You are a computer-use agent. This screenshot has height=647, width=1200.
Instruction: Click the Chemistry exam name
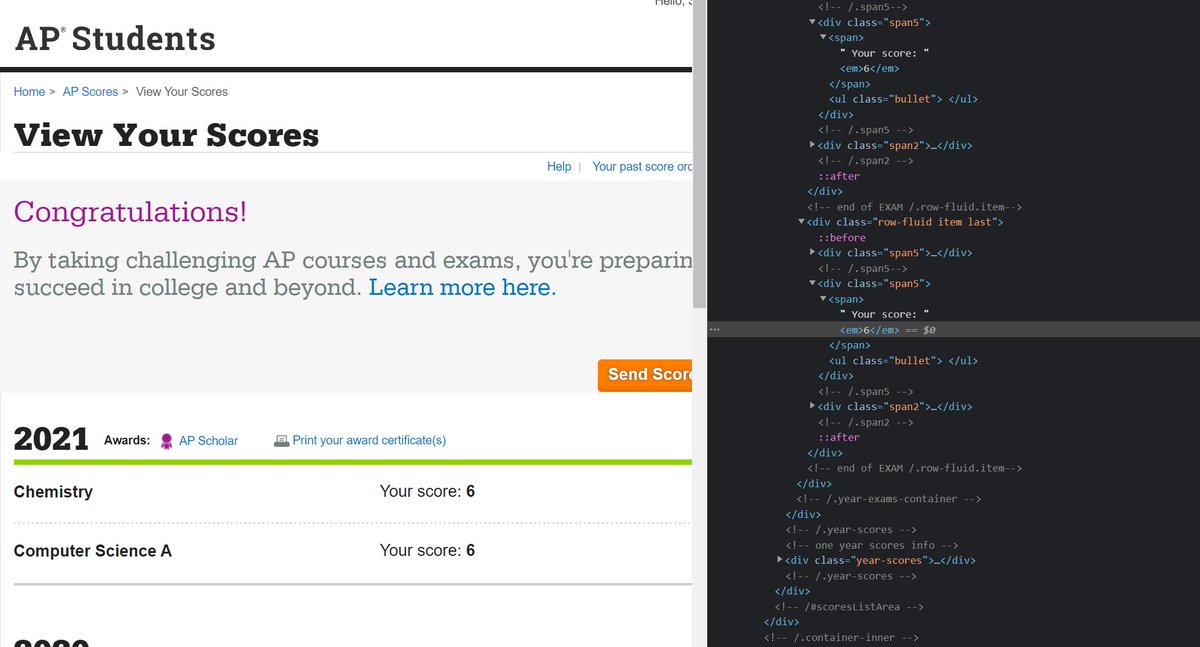[54, 492]
